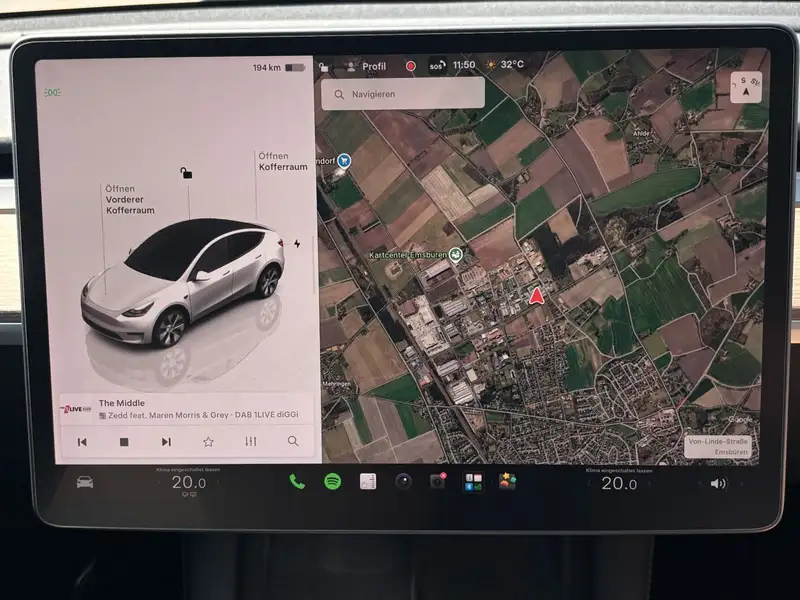
Task: Open the charge port lightning icon
Action: 297,244
